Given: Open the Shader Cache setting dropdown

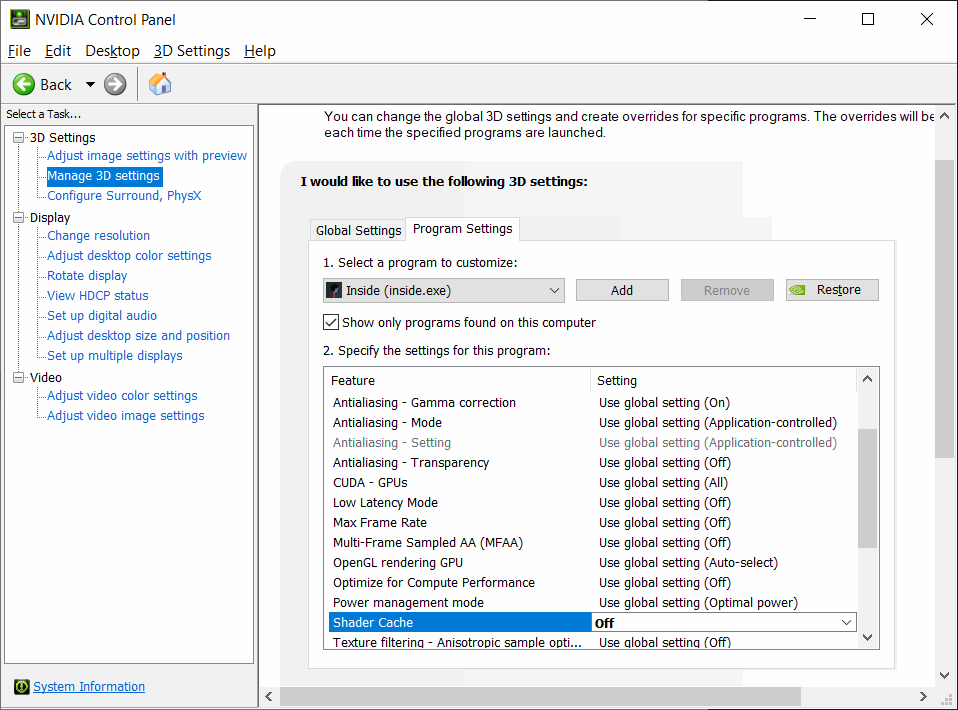Looking at the screenshot, I should (846, 623).
